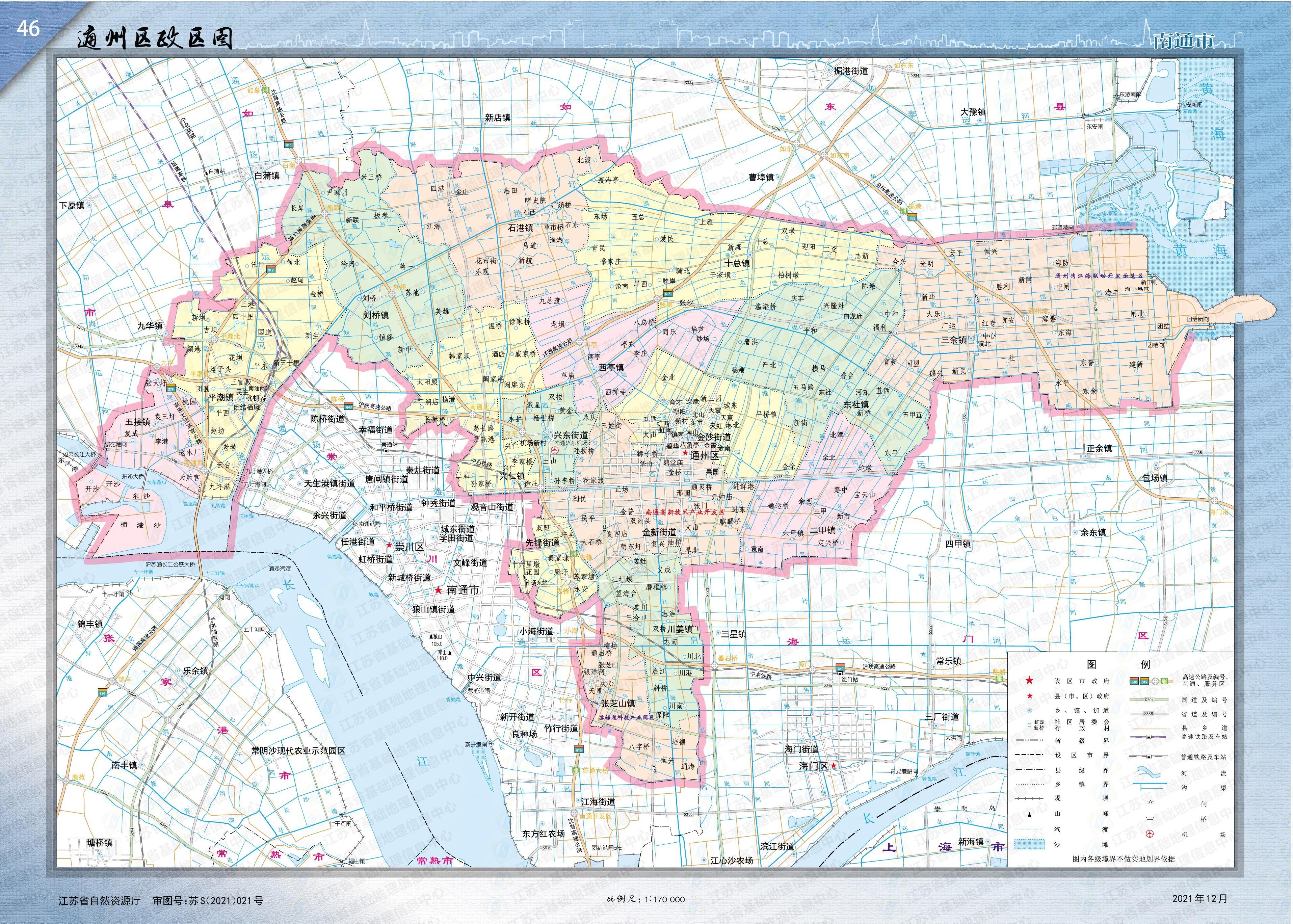Click the page number 46 corner tab
This screenshot has width=1293, height=924.
28,28
